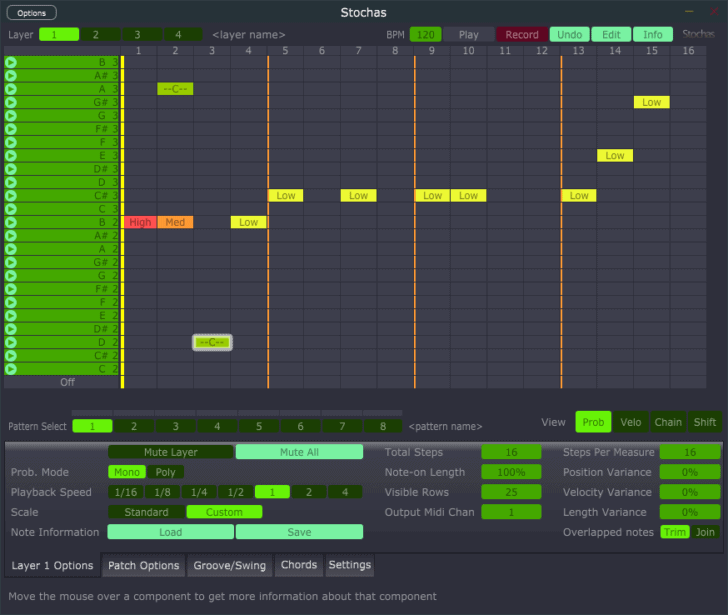Open the Note-on Length 100% value

point(511,472)
